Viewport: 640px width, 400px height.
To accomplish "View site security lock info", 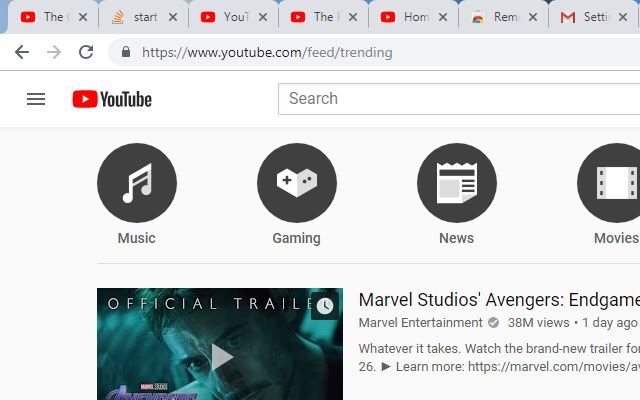I will tap(126, 52).
